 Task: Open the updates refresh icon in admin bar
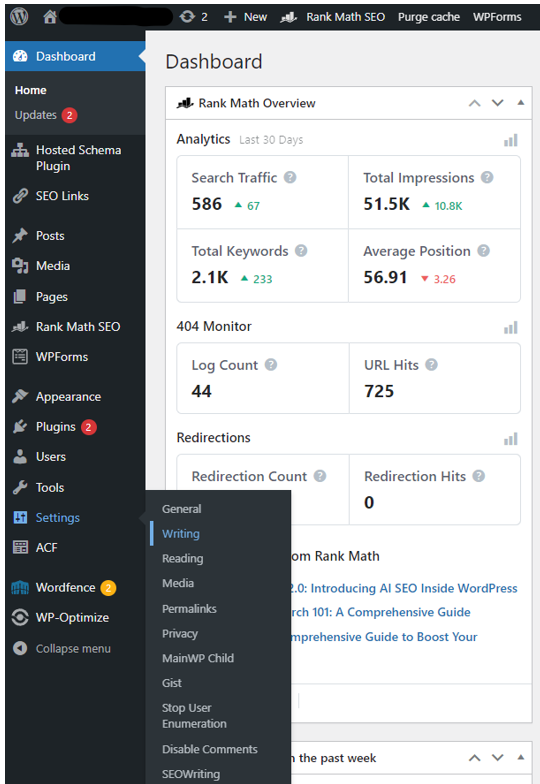point(187,16)
